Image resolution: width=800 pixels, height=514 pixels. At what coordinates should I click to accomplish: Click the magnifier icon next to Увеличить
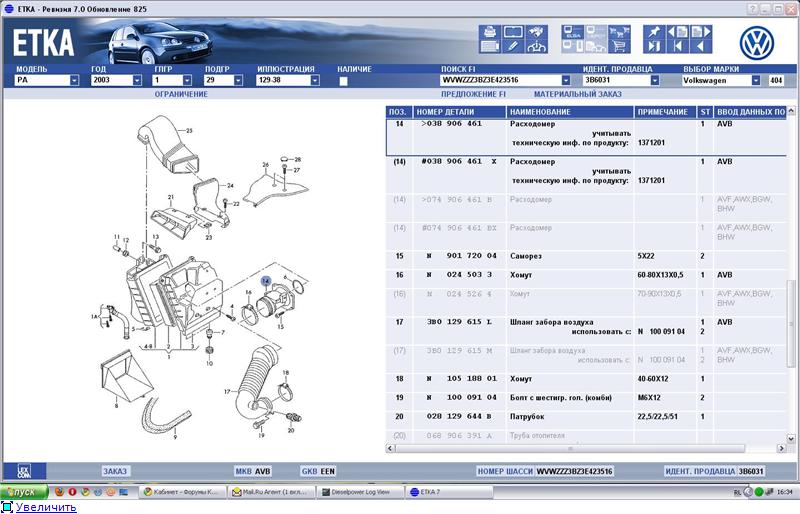coord(7,507)
